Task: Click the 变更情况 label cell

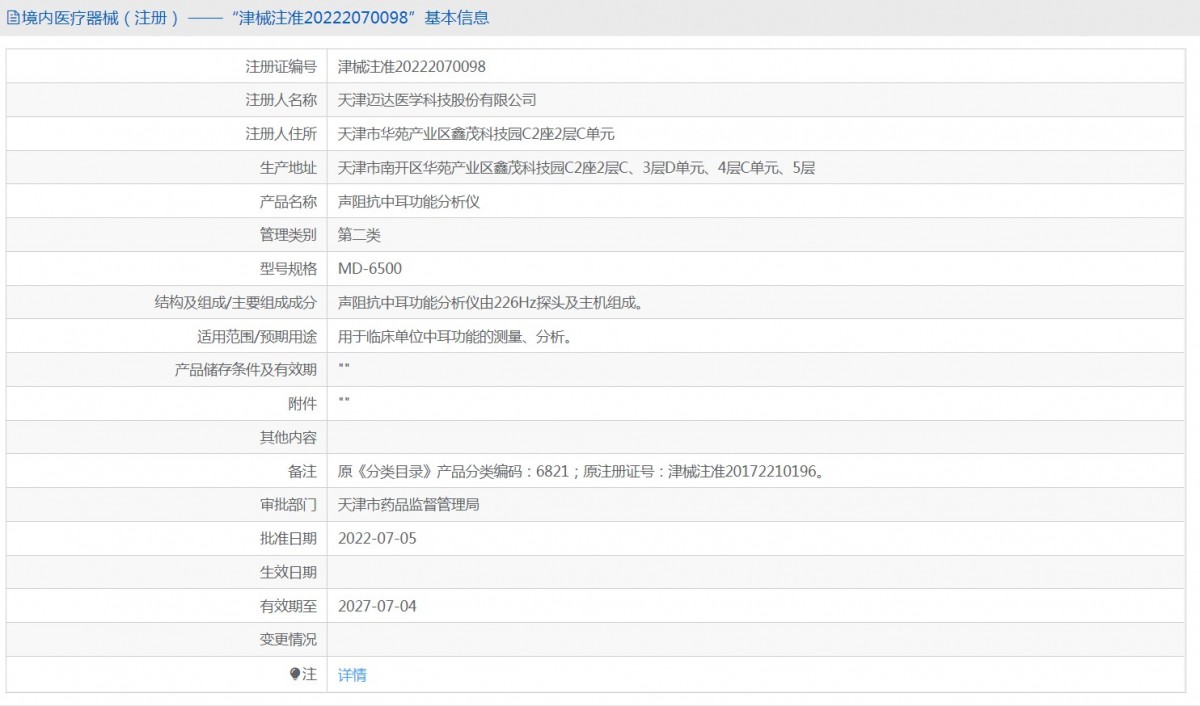Action: point(167,640)
